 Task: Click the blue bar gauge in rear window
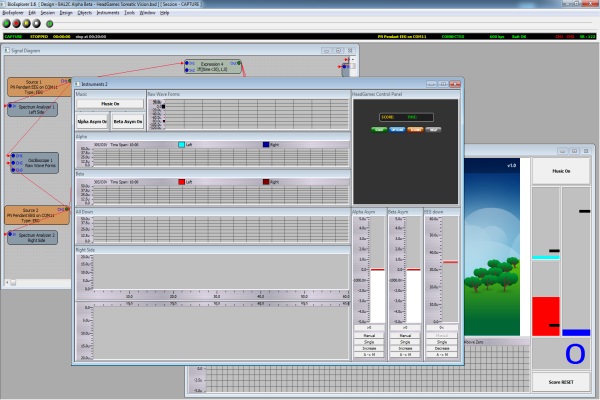[x=576, y=333]
